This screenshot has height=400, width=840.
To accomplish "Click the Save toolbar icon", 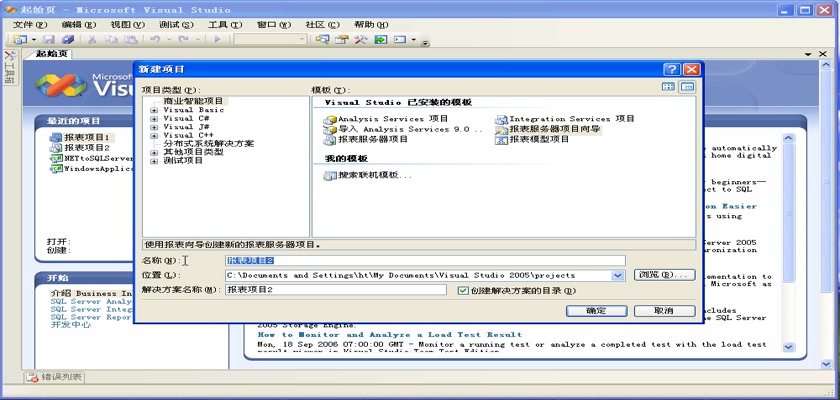I will click(x=49, y=39).
